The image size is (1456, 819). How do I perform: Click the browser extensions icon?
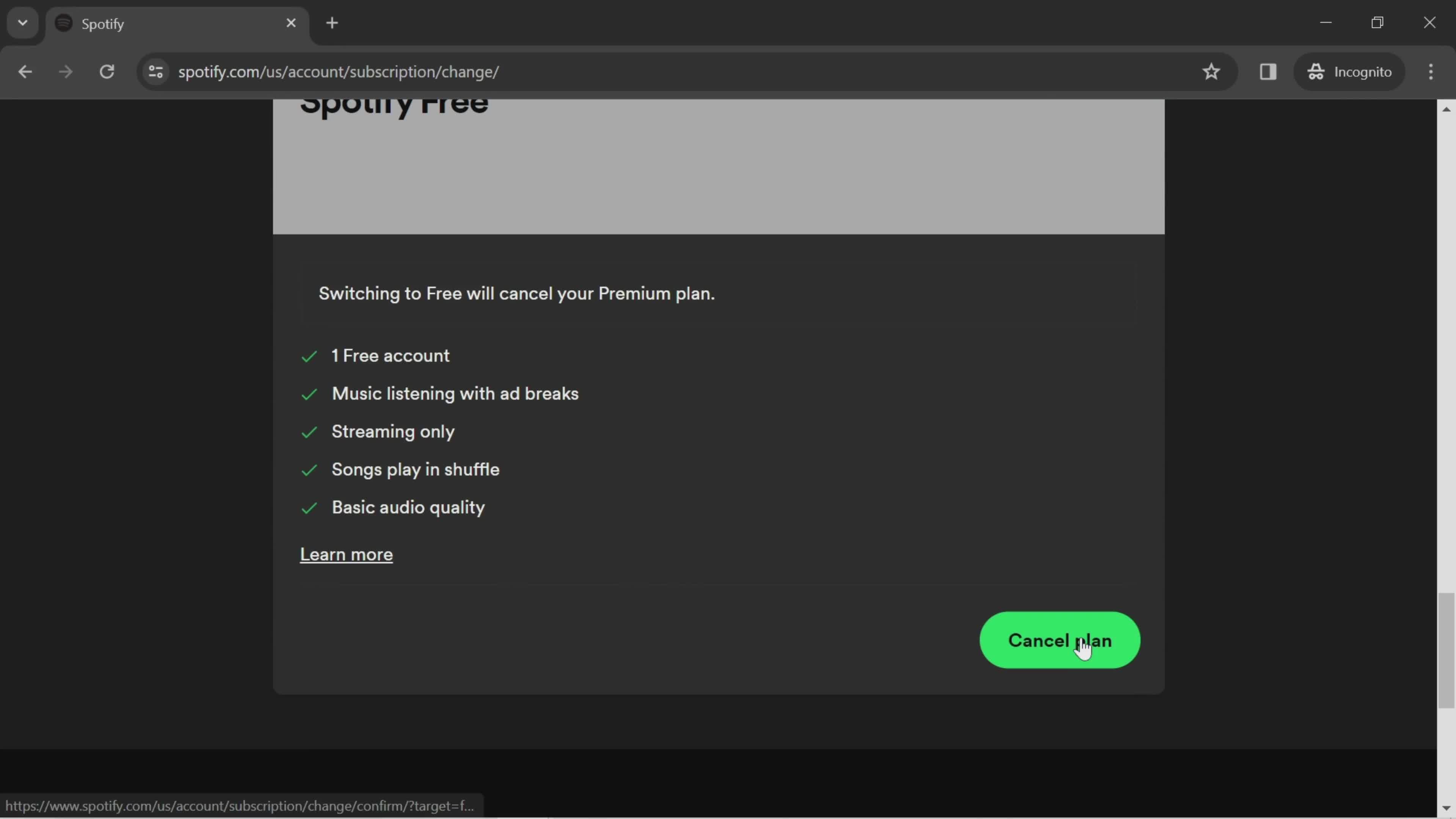coord(1268,71)
